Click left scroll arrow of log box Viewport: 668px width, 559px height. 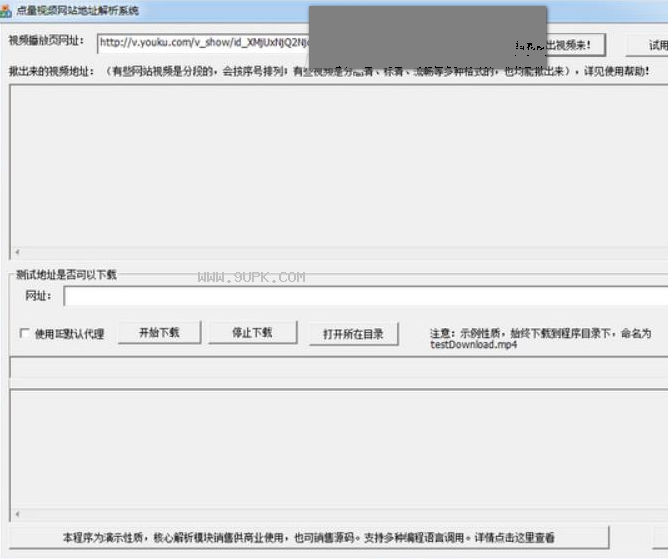click(17, 514)
